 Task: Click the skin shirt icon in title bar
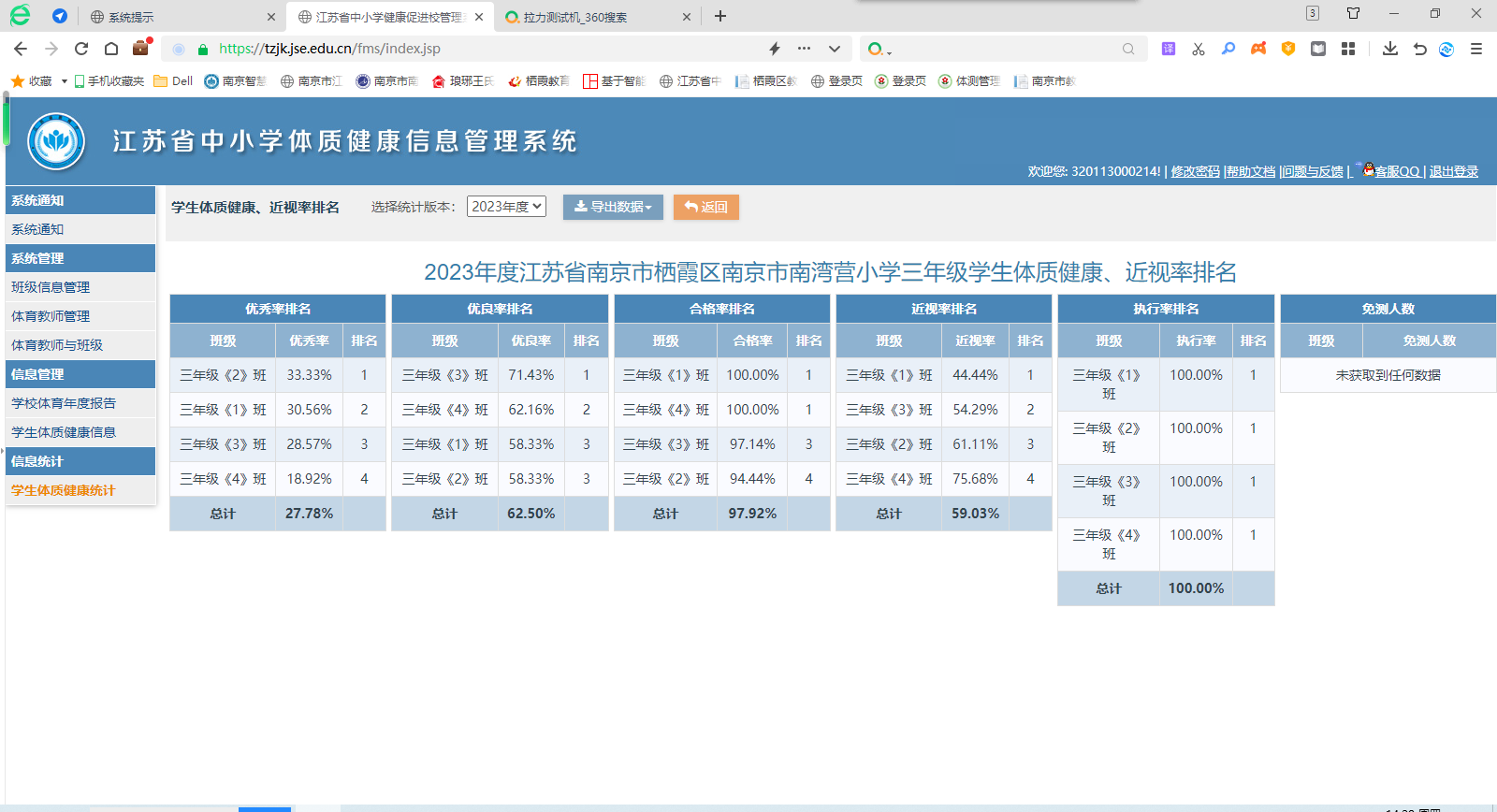coord(1353,13)
